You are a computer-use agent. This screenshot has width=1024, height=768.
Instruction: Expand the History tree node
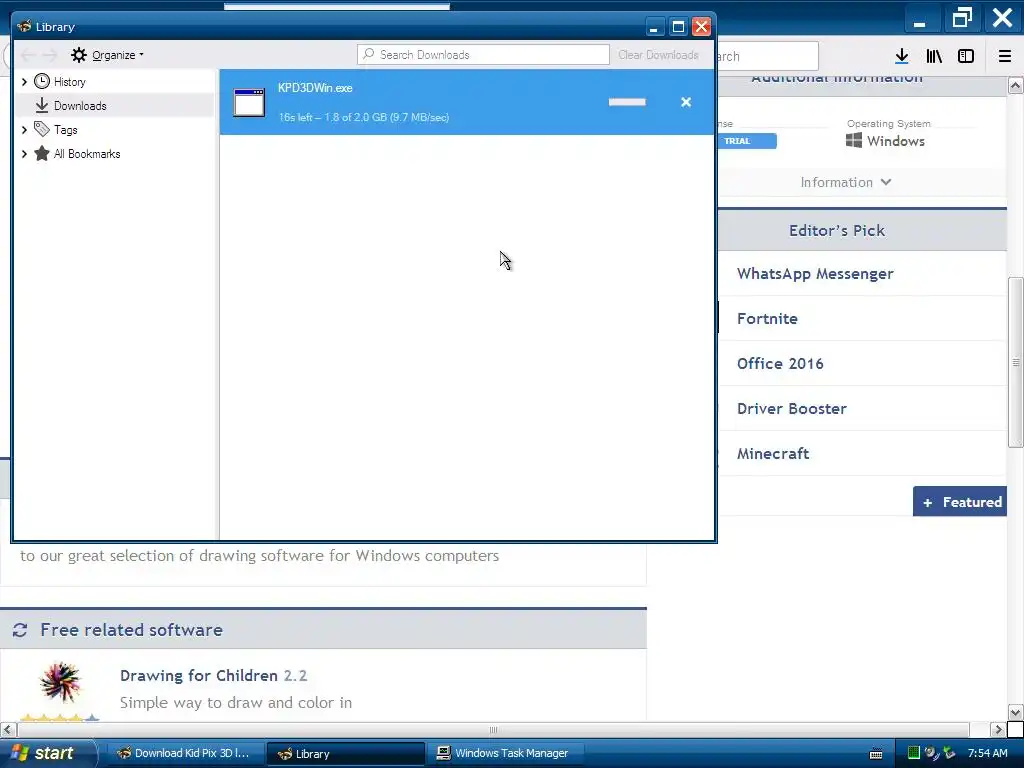pos(24,82)
